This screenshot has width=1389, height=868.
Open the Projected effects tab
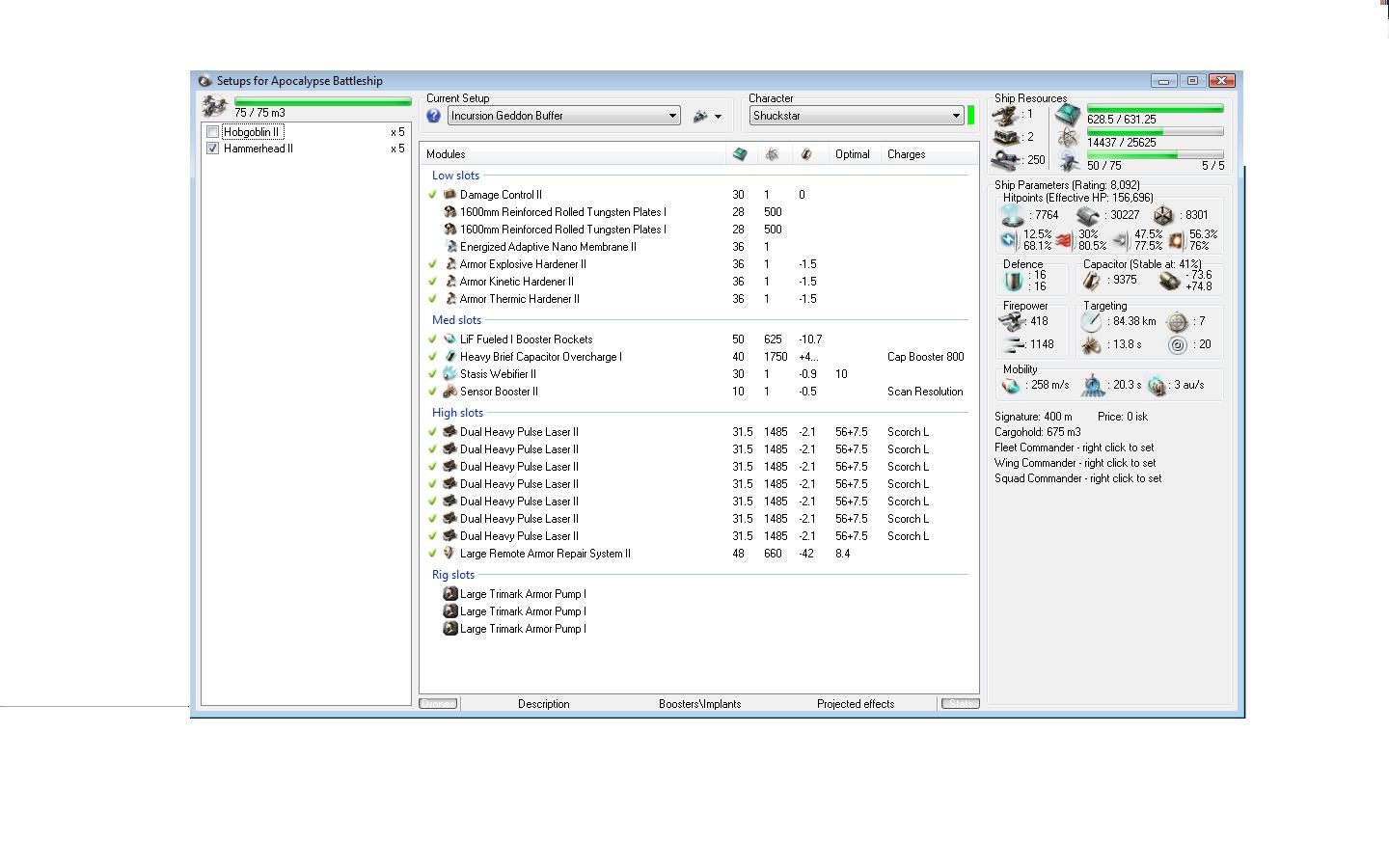point(856,704)
